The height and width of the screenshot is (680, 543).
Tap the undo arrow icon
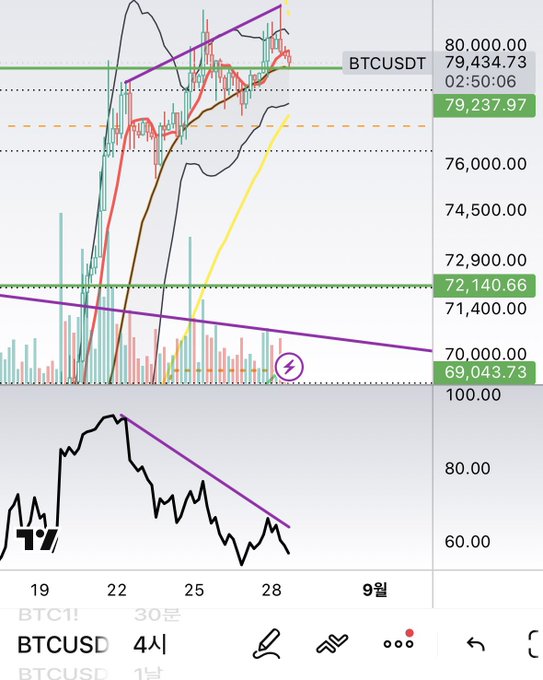475,644
